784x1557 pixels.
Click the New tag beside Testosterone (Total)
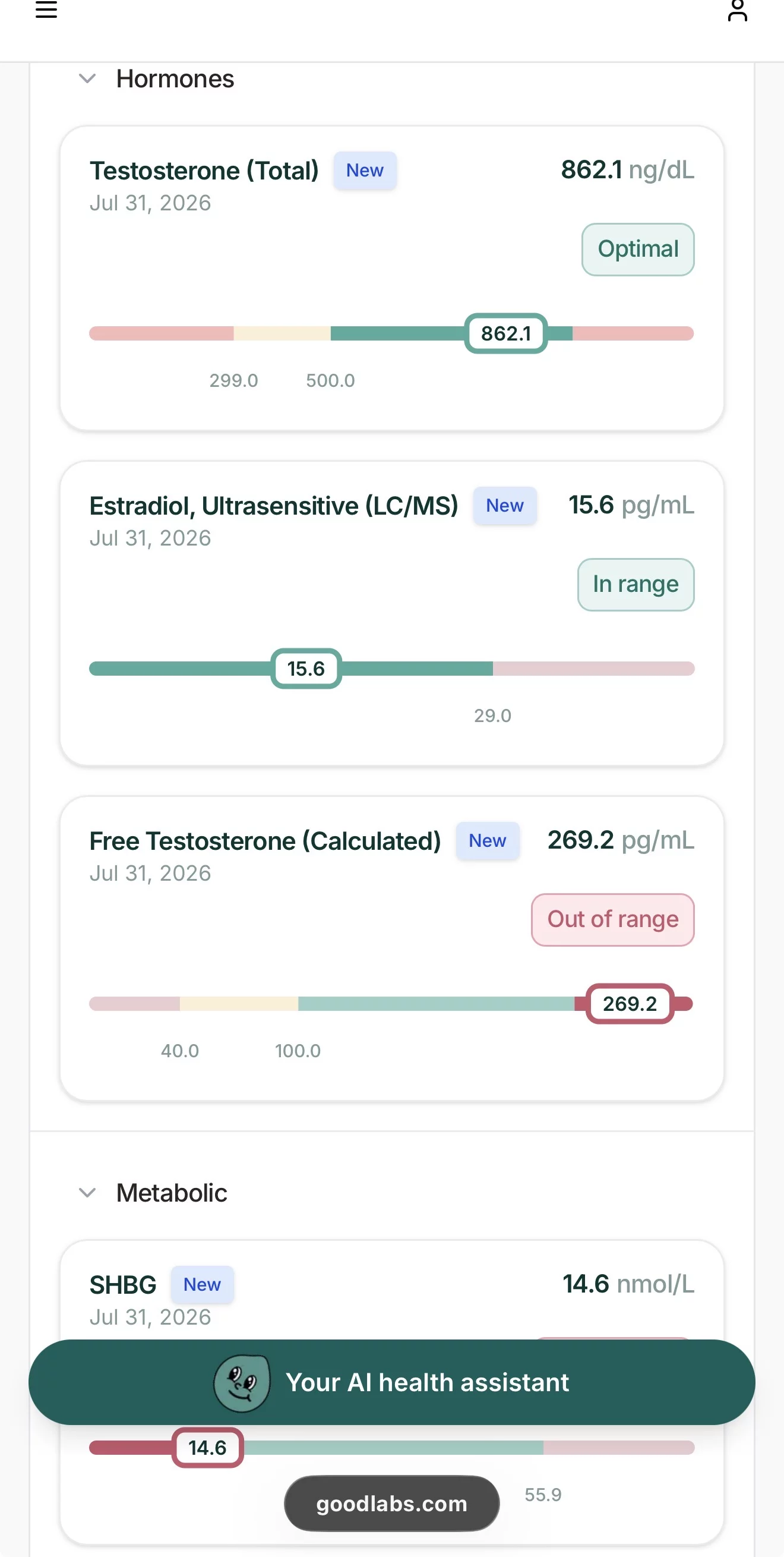tap(365, 171)
